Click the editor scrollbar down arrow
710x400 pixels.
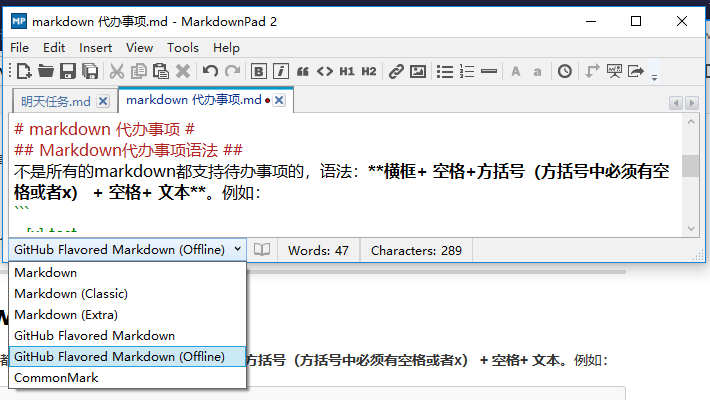[691, 229]
